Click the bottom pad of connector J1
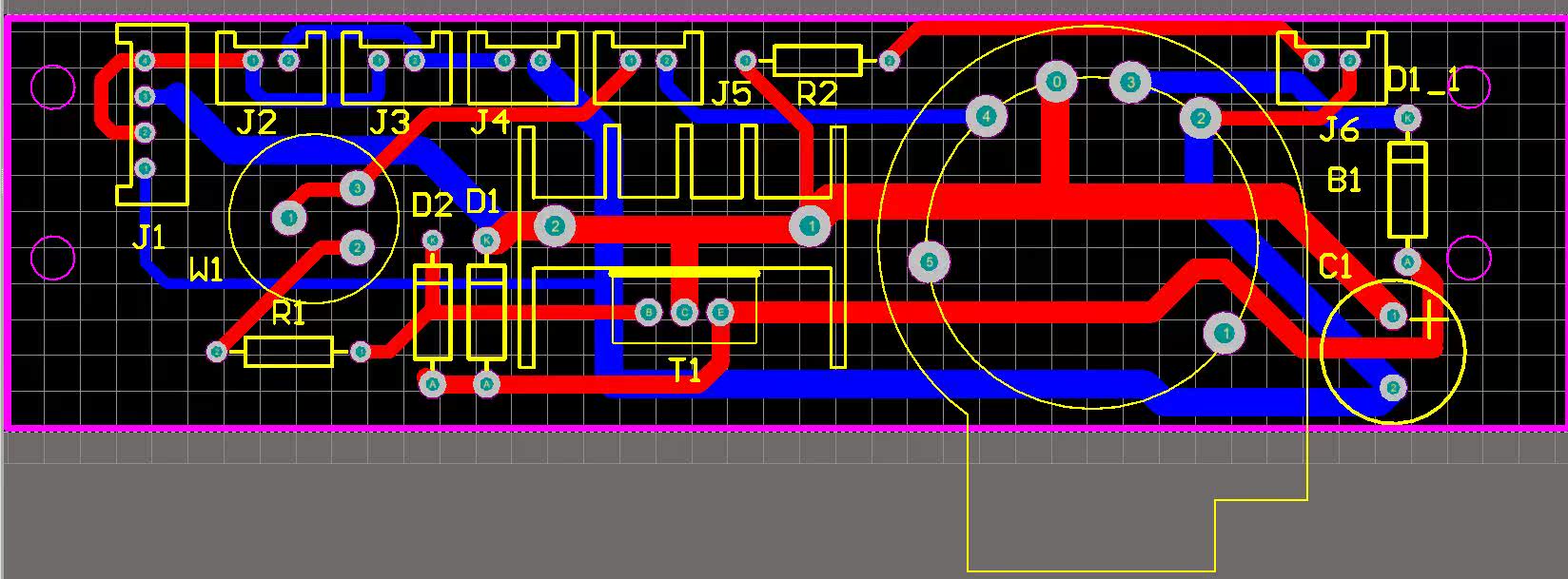The width and height of the screenshot is (1568, 579). tap(145, 168)
